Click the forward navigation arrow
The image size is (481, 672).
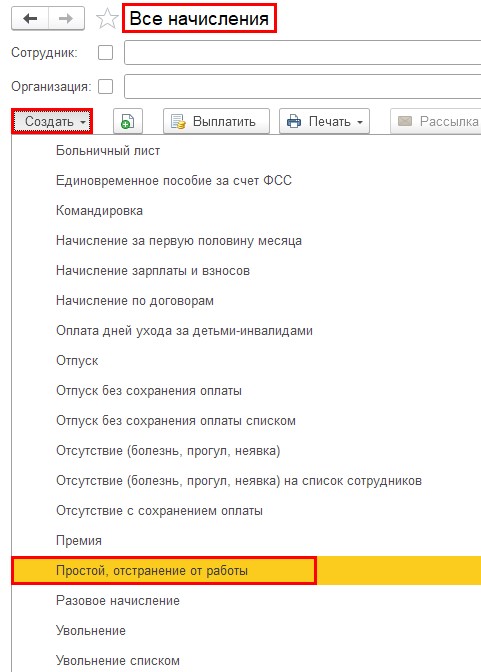[x=66, y=19]
